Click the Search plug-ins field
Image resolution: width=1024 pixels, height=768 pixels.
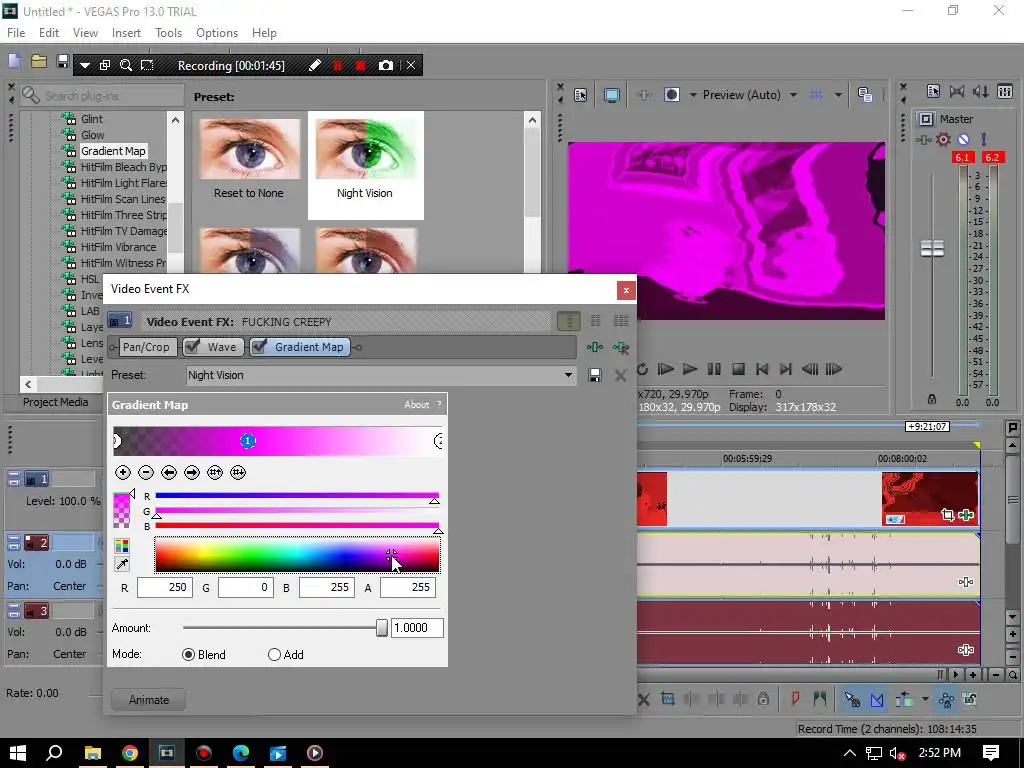(103, 95)
